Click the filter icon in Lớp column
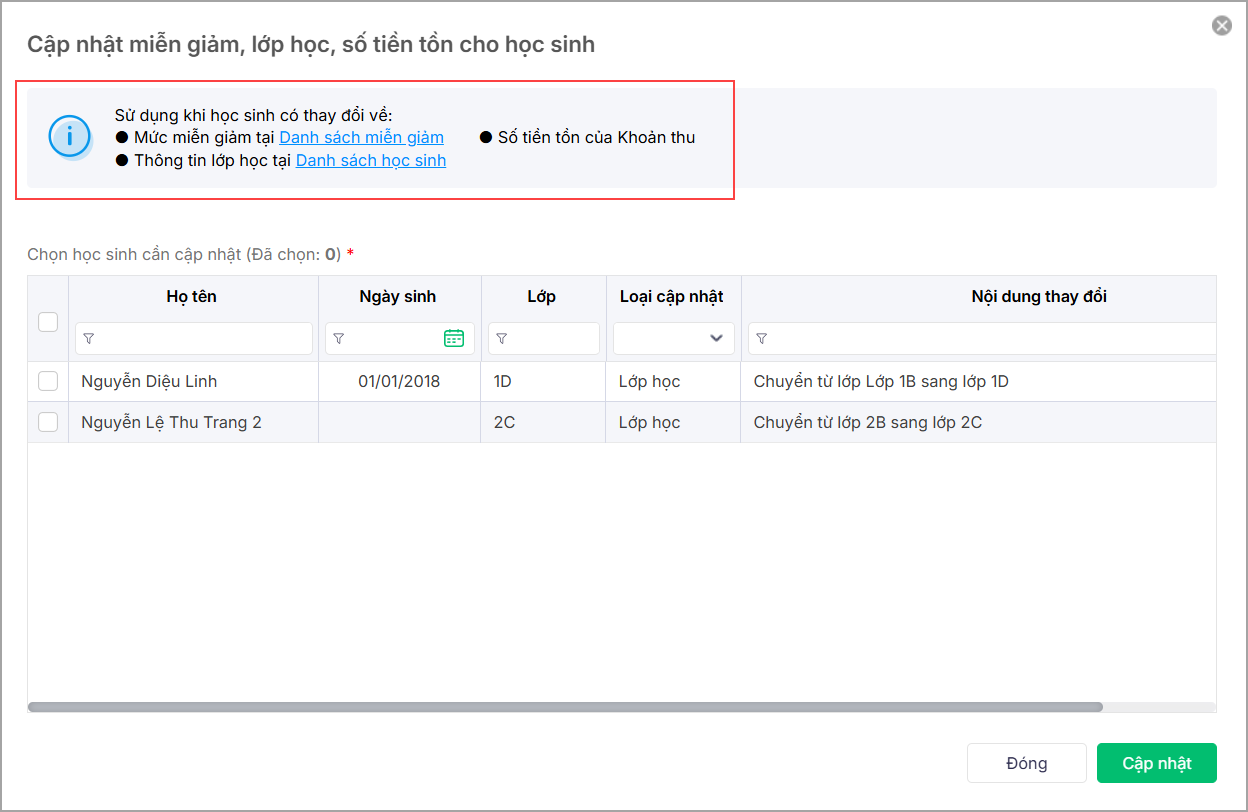 pos(501,339)
